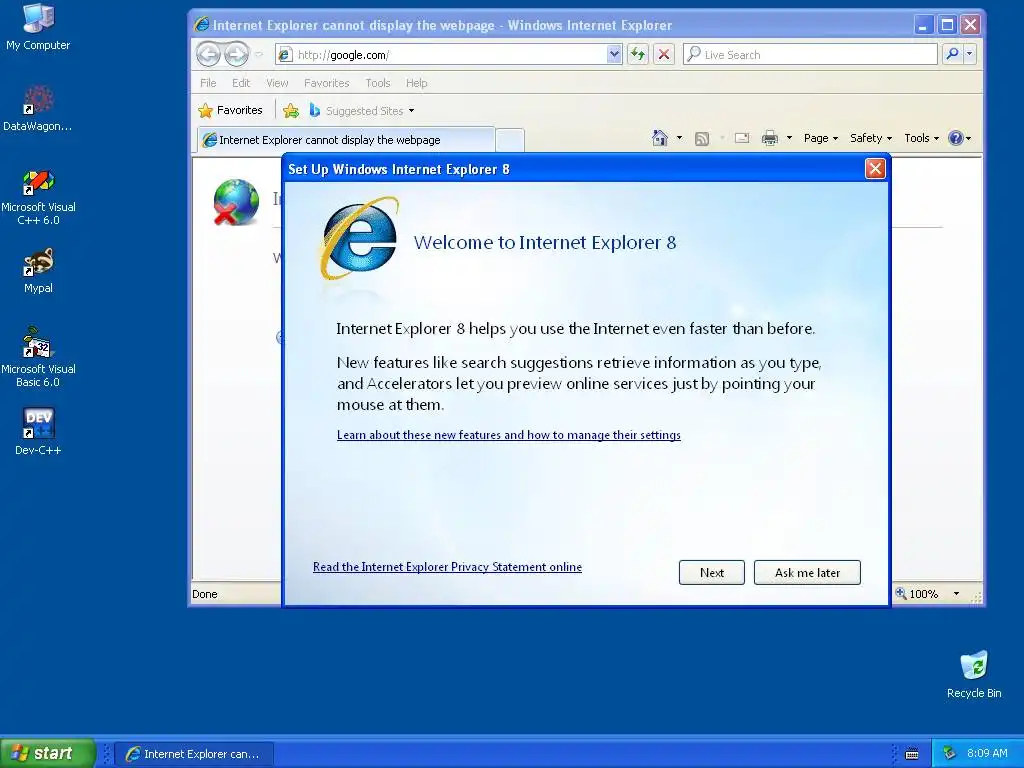This screenshot has width=1024, height=768.
Task: Click Next in the IE8 setup dialog
Action: tap(711, 573)
